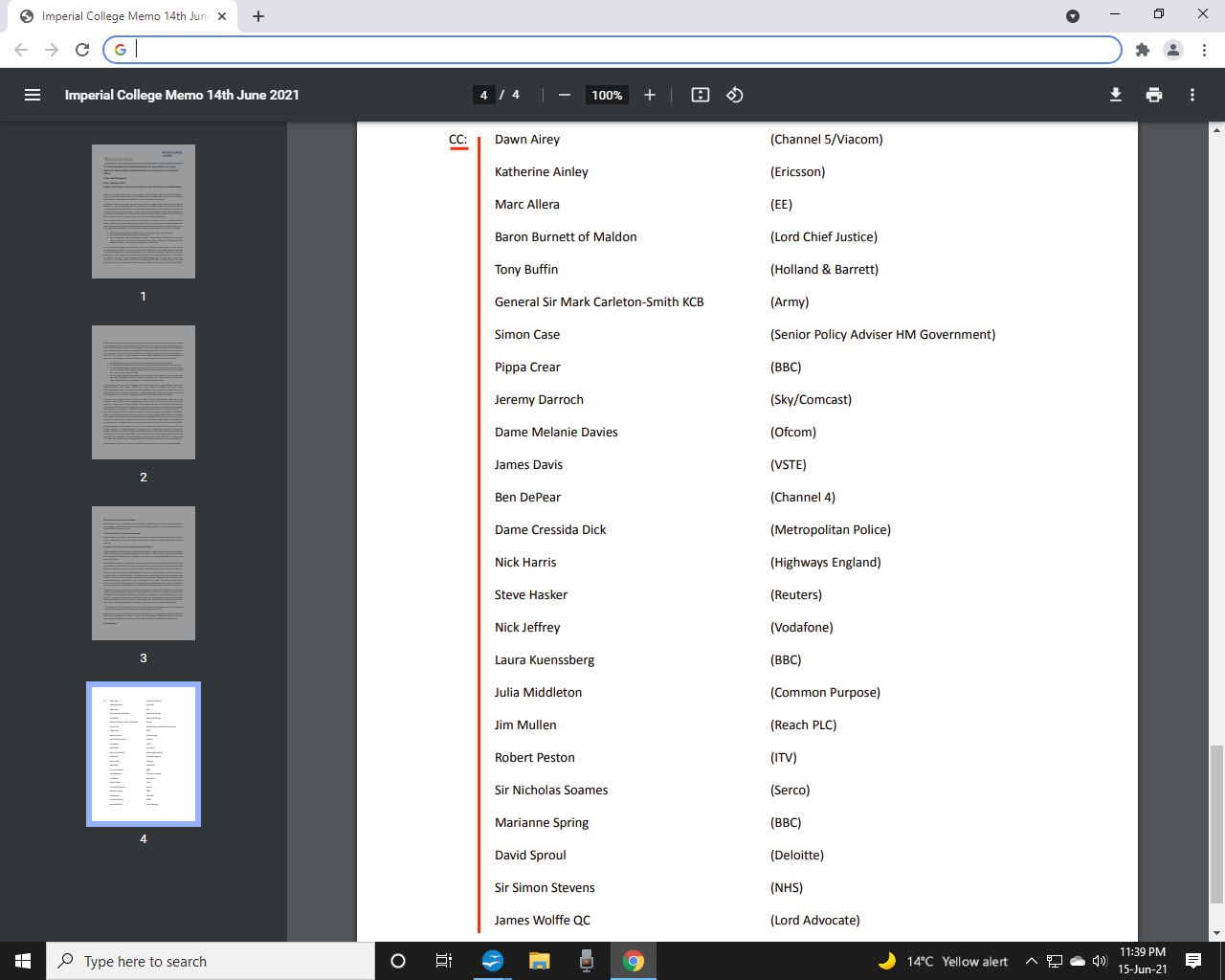The image size is (1225, 980).
Task: Open the PDF viewer more actions menu
Action: 1192,95
